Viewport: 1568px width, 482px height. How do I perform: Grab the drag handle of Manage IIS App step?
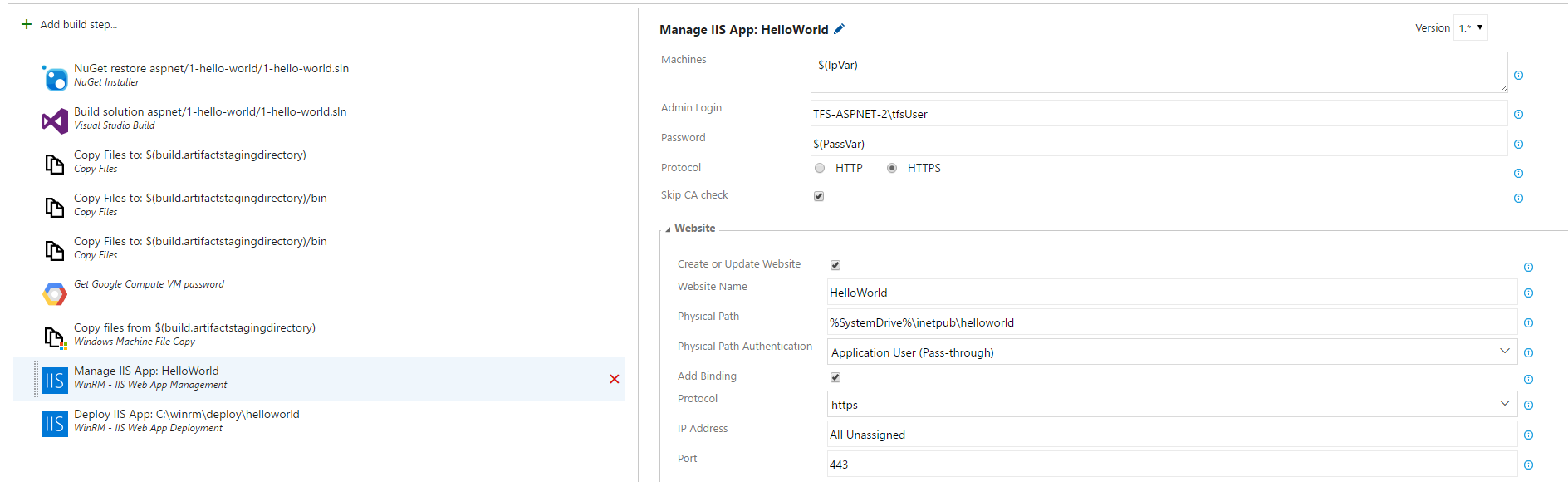(x=36, y=379)
